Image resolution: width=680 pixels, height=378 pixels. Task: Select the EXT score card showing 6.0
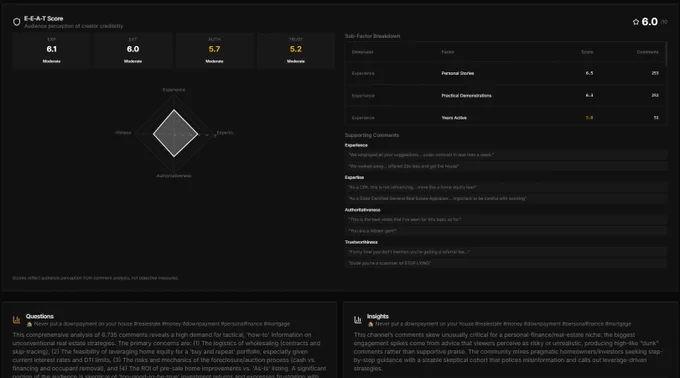[x=133, y=50]
